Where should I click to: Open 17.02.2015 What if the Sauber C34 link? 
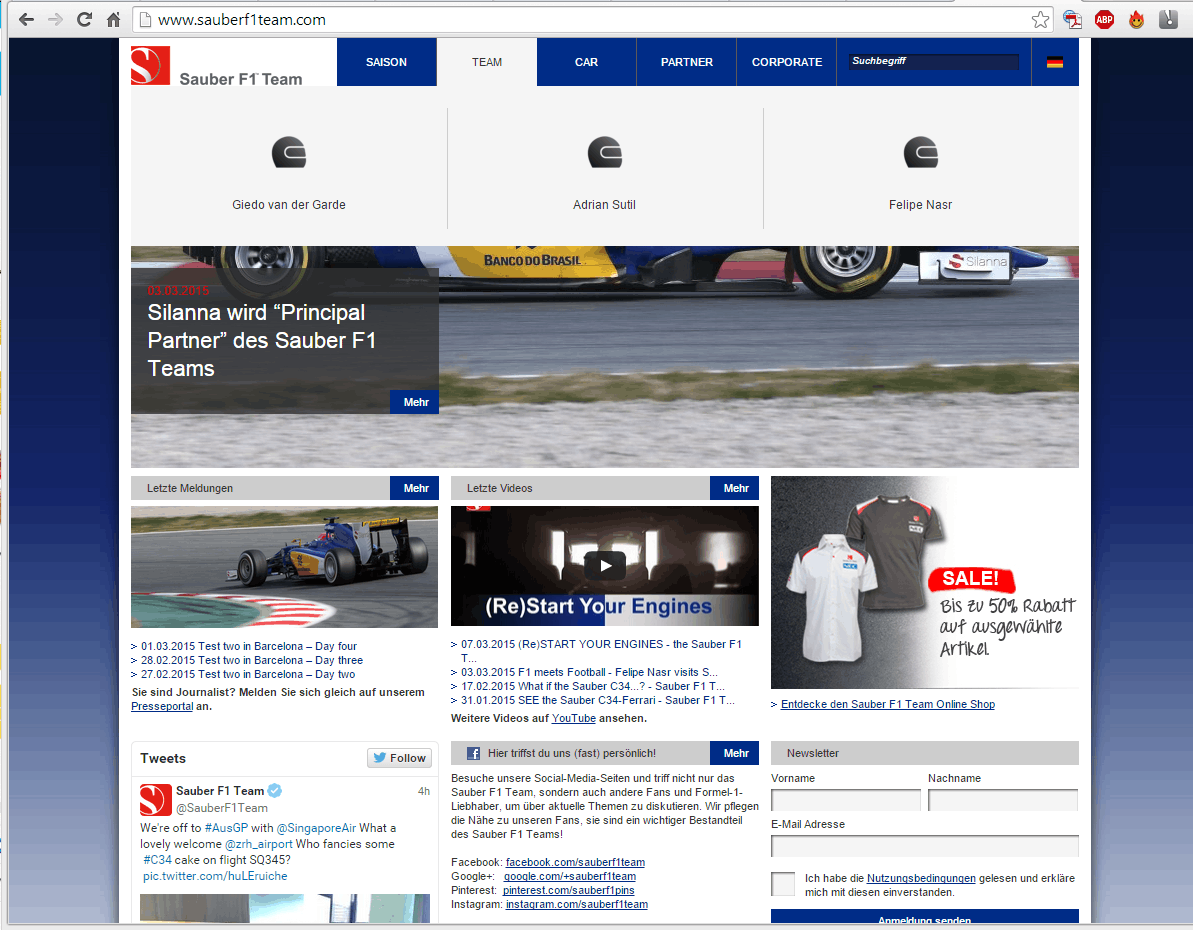pos(593,686)
